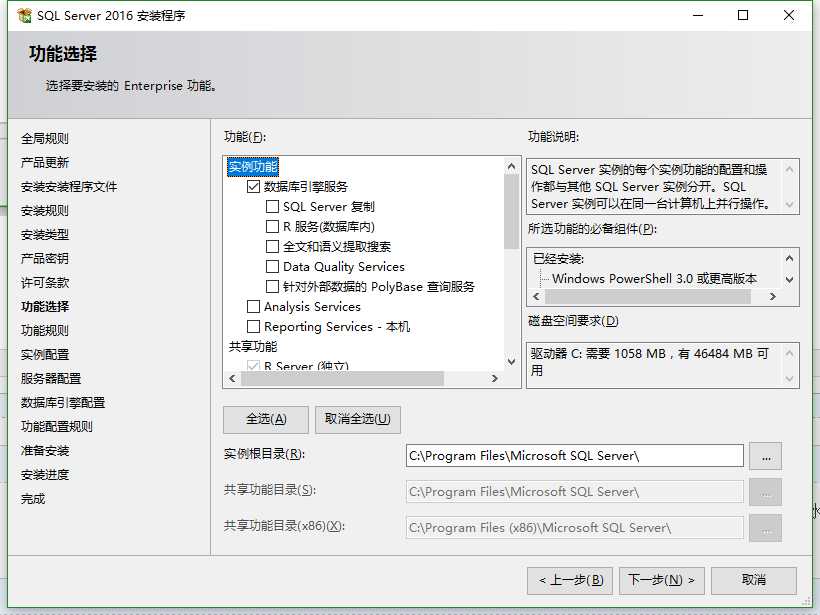
Task: Click disk space box scroll down arrow
Action: (790, 378)
